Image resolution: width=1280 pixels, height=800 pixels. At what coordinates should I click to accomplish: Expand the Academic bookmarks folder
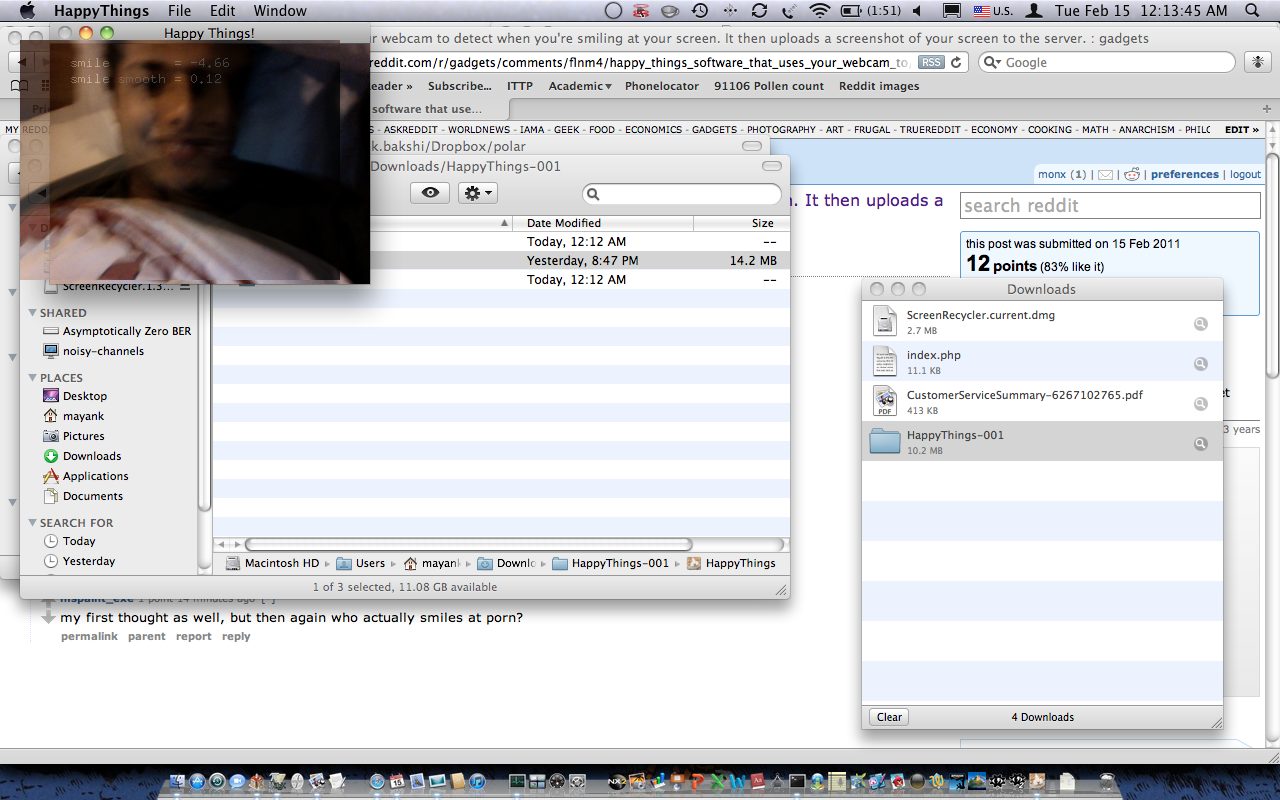[x=579, y=86]
